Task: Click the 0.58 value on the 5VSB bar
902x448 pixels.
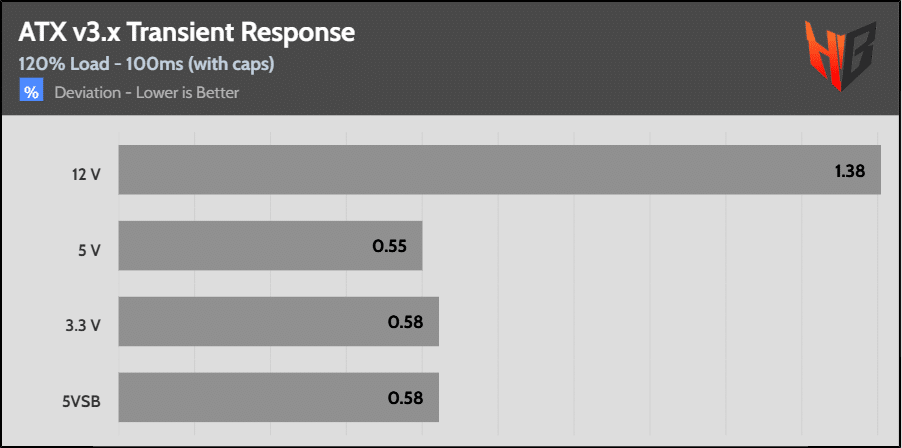Action: (x=405, y=398)
